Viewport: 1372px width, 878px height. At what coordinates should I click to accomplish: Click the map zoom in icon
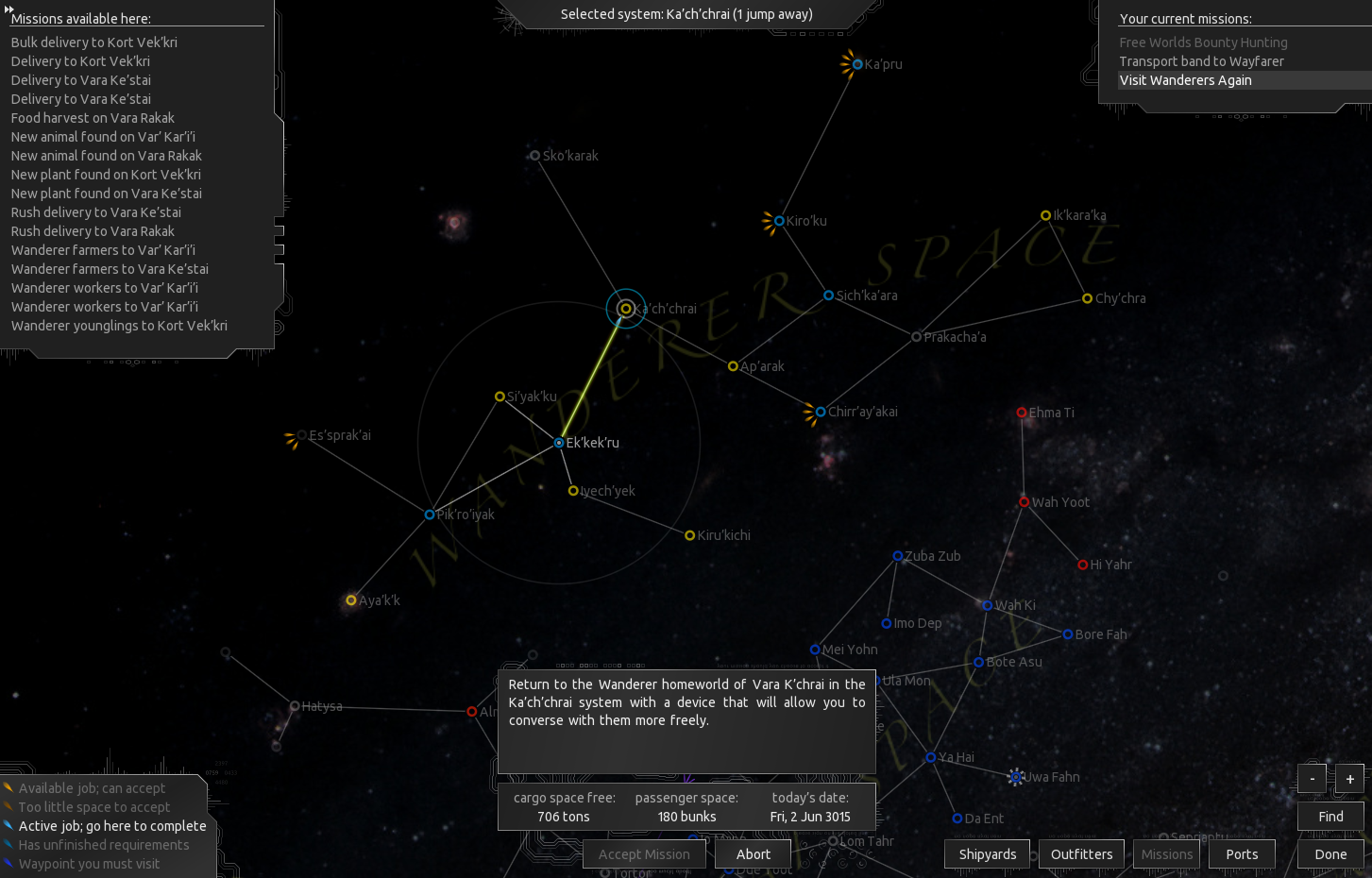(1349, 778)
